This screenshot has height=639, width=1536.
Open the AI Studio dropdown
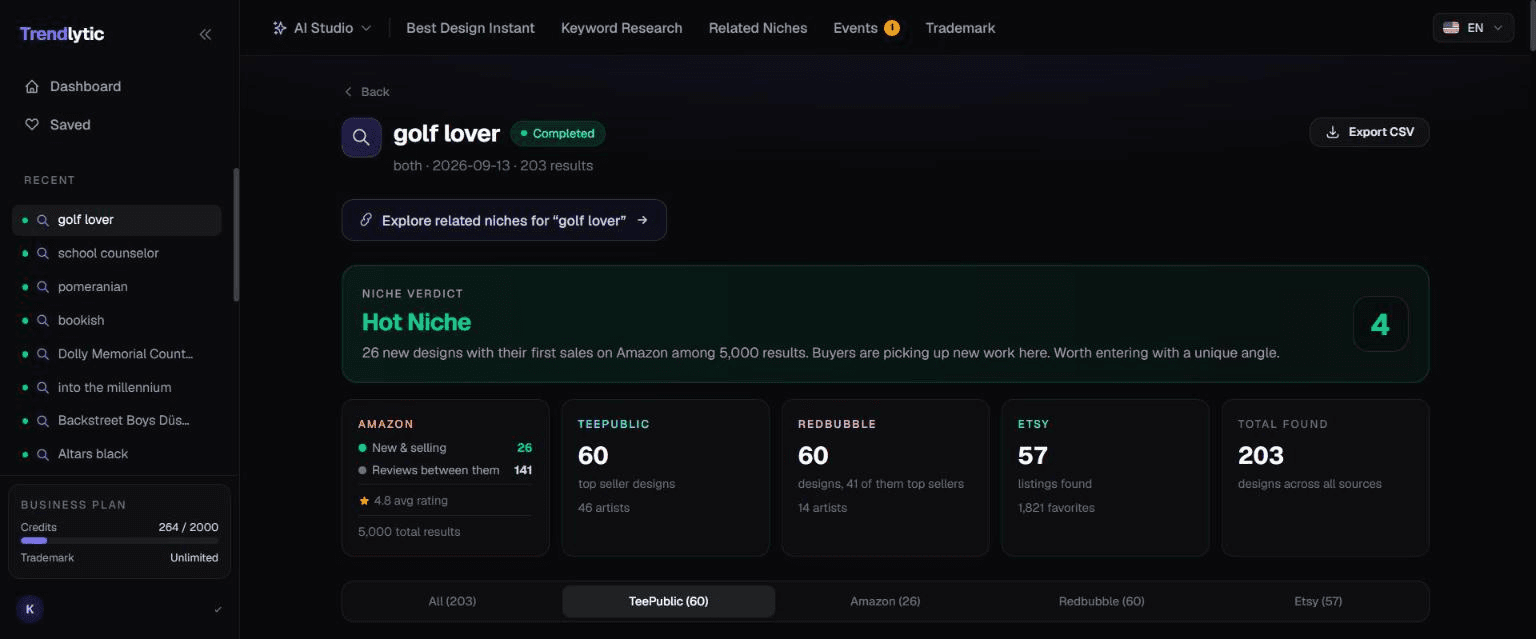pos(322,28)
